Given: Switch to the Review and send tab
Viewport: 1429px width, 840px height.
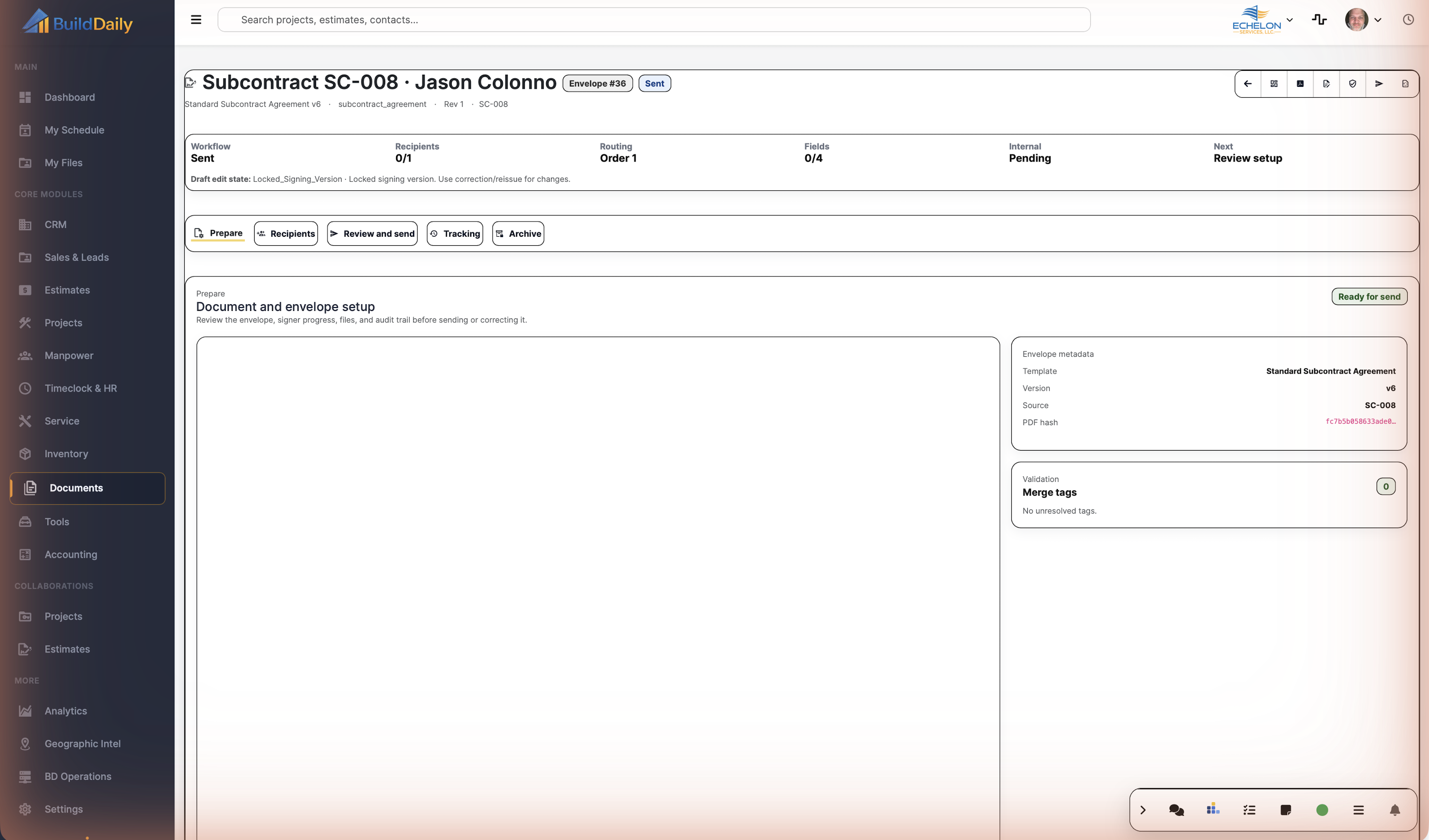Looking at the screenshot, I should coord(372,233).
